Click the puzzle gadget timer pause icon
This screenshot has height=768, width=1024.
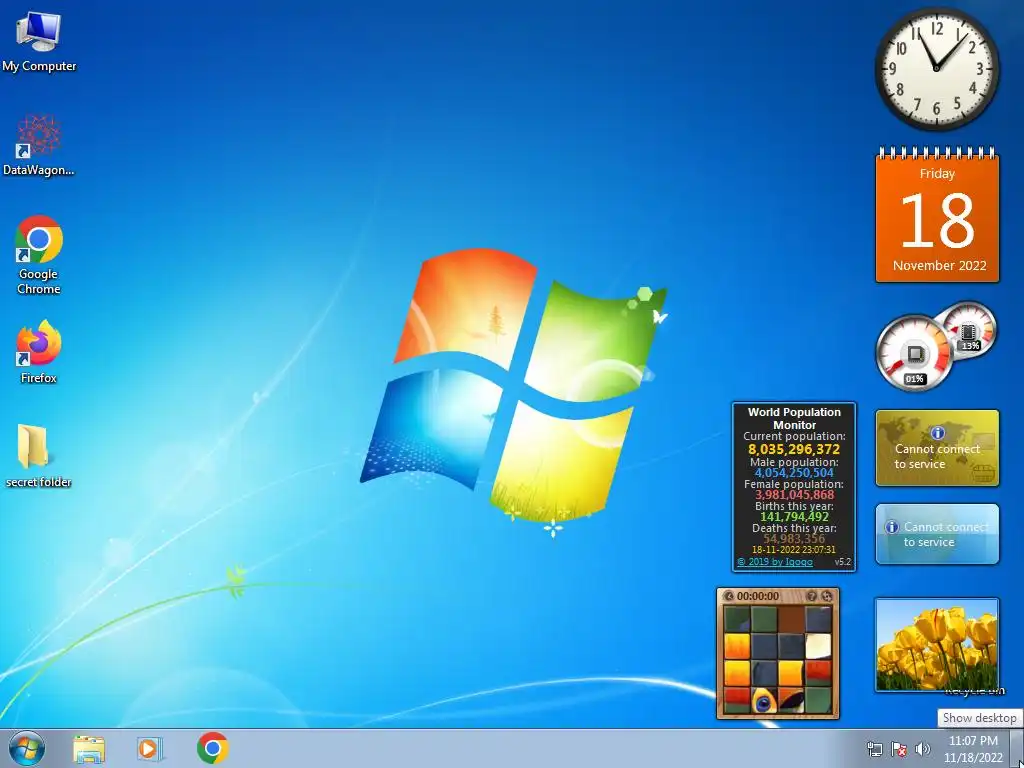click(729, 596)
